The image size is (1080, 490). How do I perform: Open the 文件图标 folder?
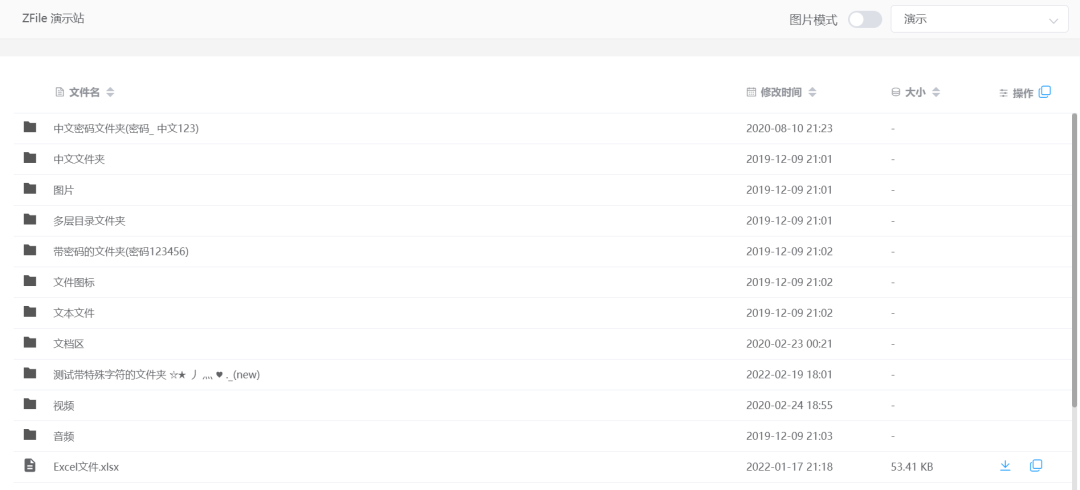(x=74, y=282)
